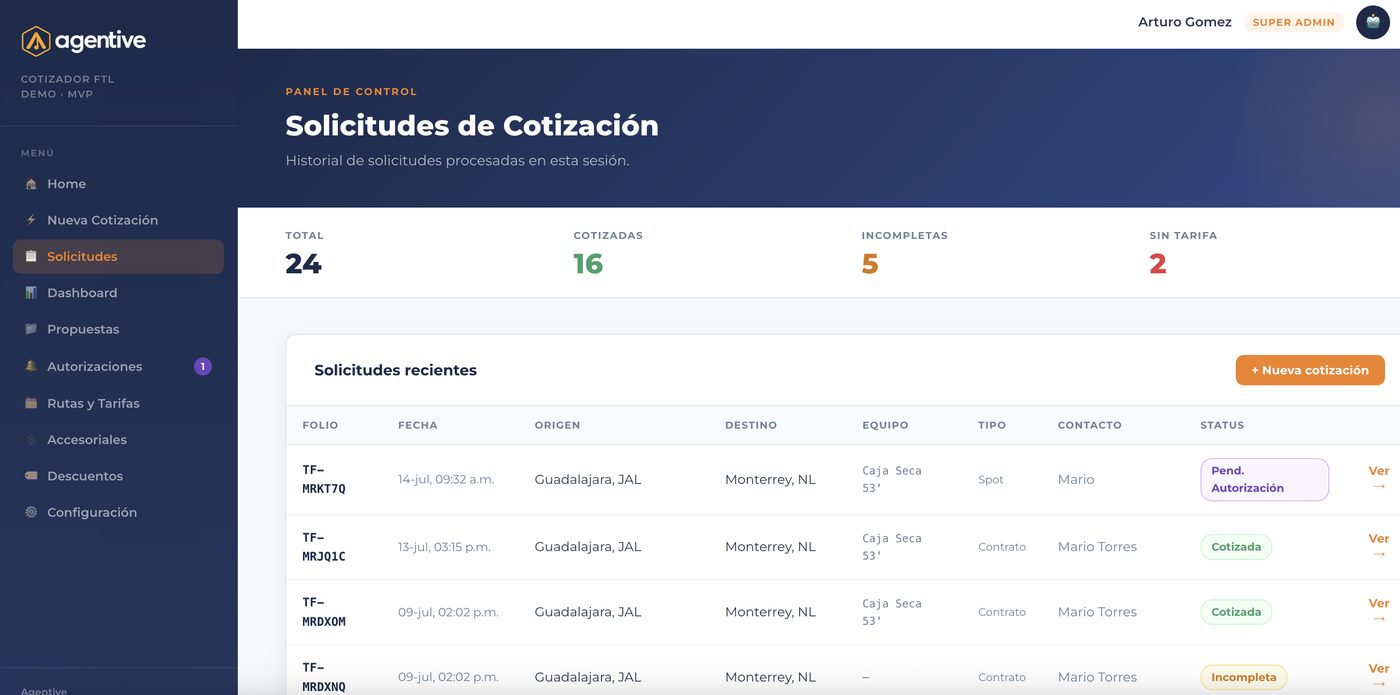
Task: Click the Autorizaciones badge showing 1
Action: click(203, 367)
